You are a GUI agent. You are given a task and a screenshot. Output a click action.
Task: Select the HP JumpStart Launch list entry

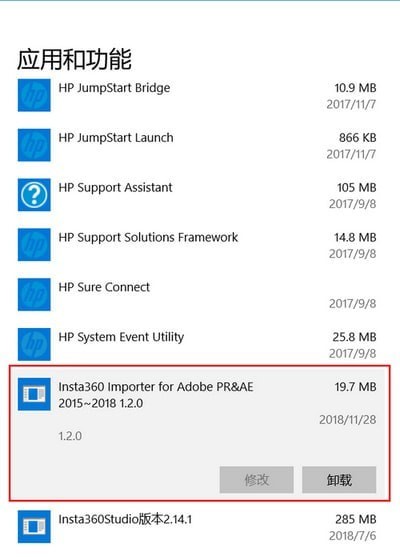[x=197, y=145]
